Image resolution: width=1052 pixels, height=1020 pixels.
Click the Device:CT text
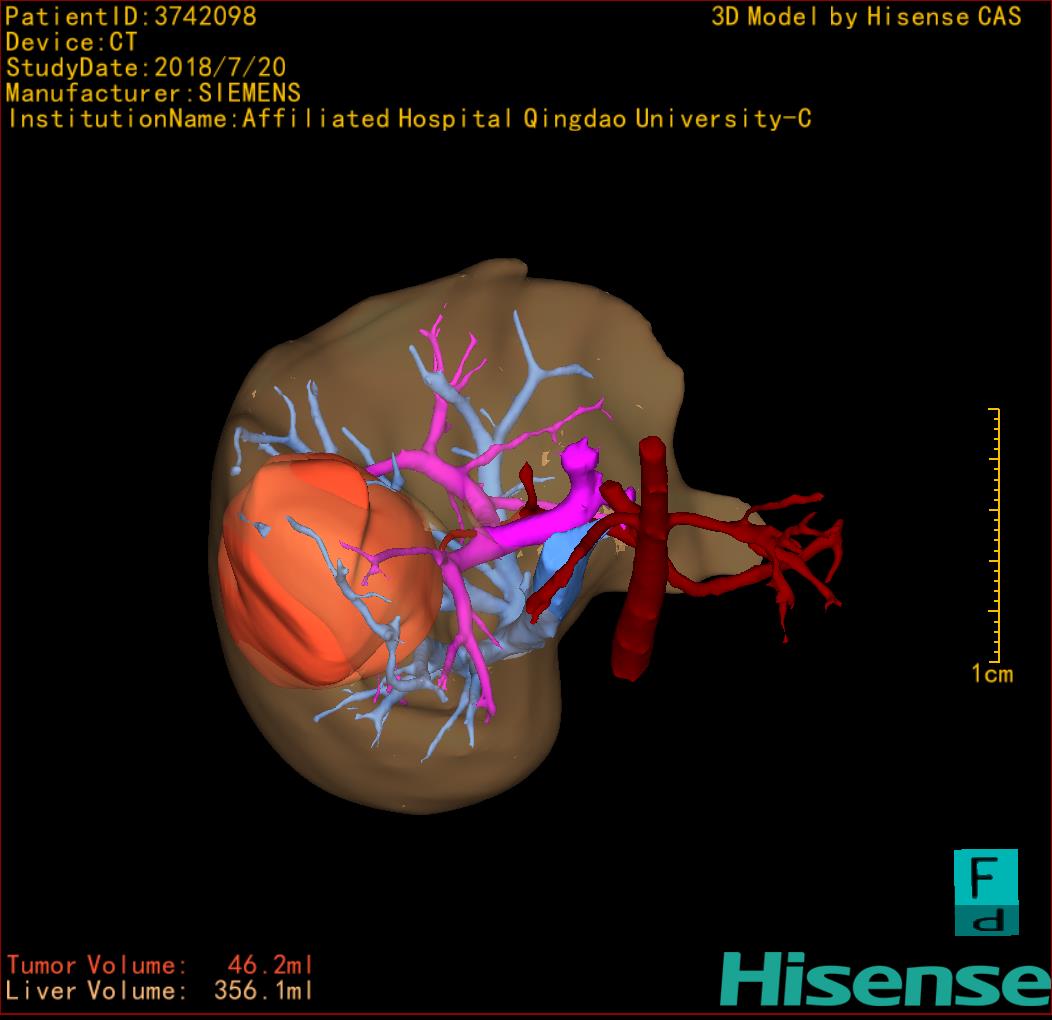71,42
